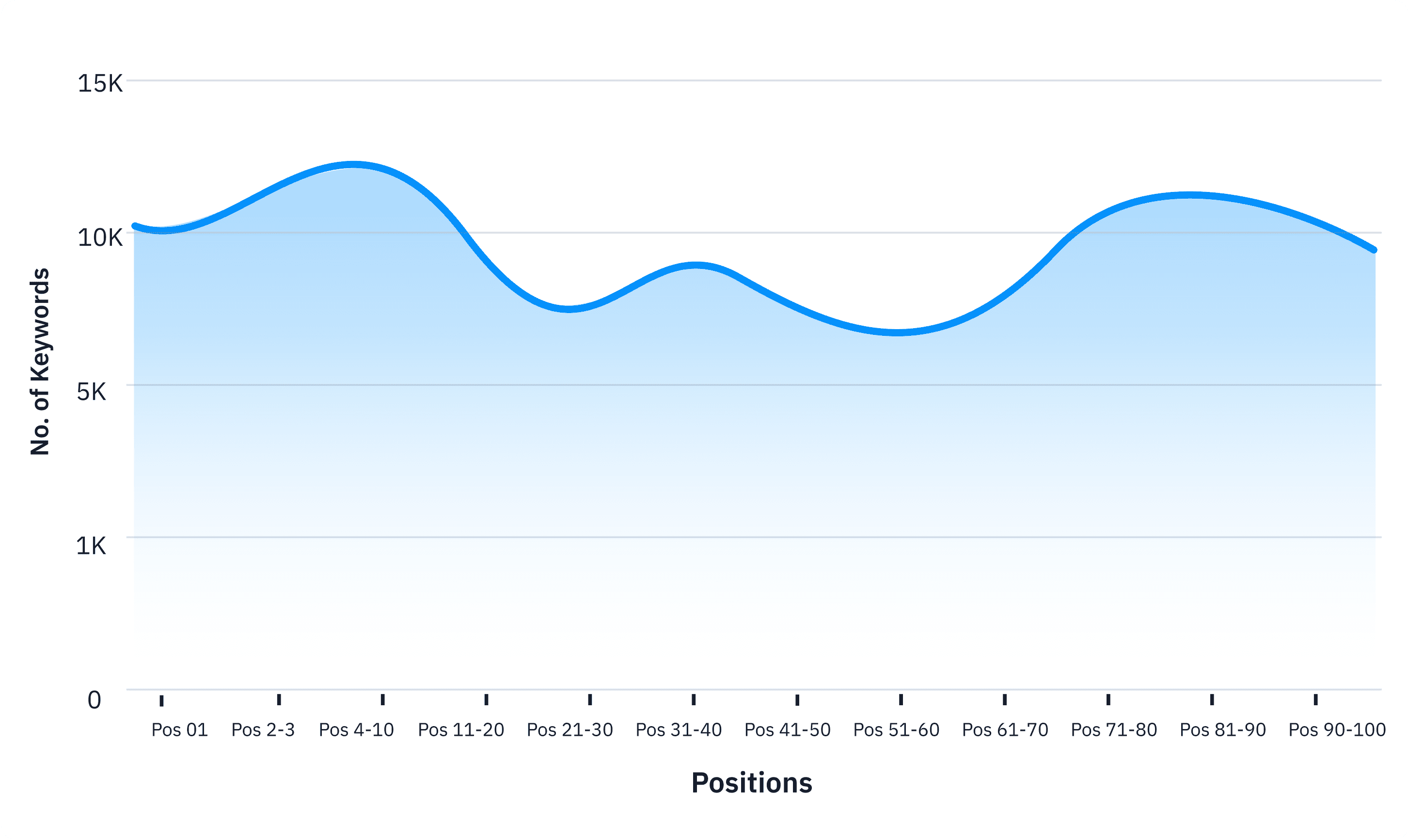Select the Pos 01 axis label
1408x840 pixels.
click(x=179, y=730)
